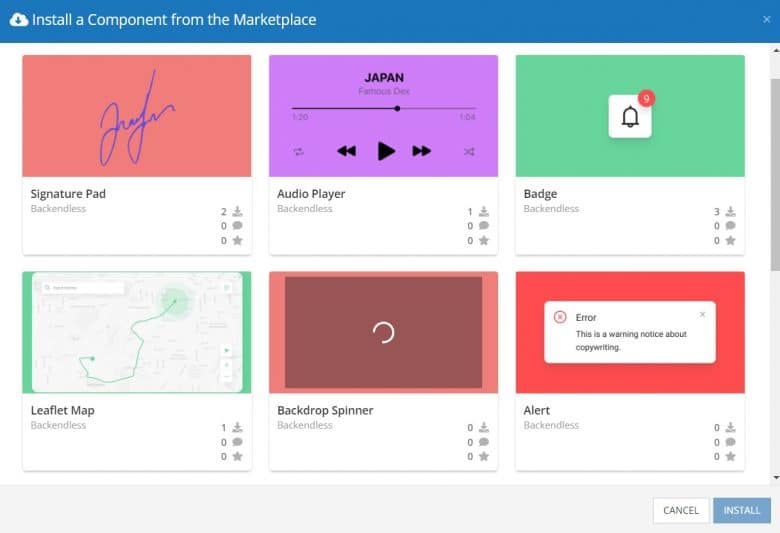Click the cloud download icon in dialog header

pyautogui.click(x=18, y=19)
